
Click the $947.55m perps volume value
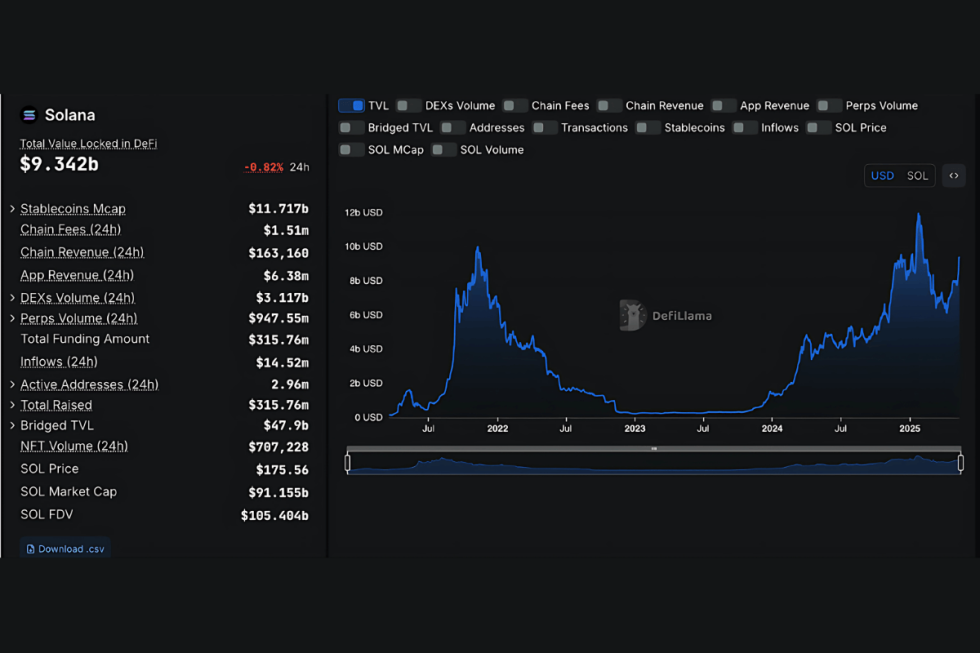(278, 319)
